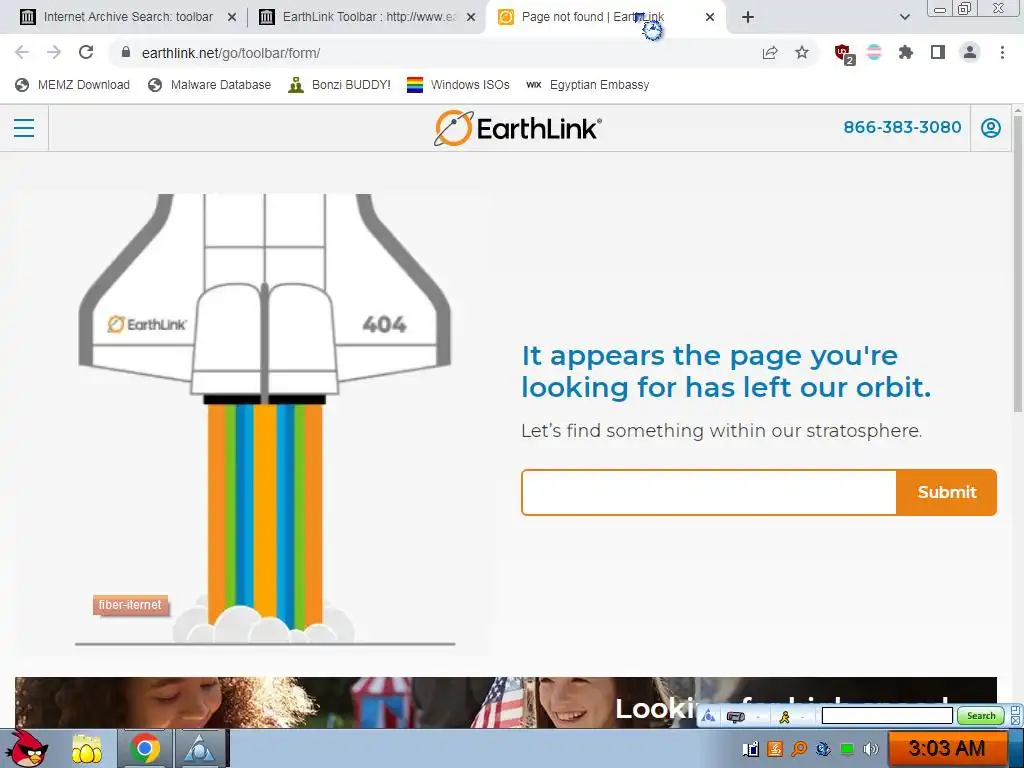Call number 866-383-3080 link
Viewport: 1024px width, 768px height.
[x=902, y=127]
